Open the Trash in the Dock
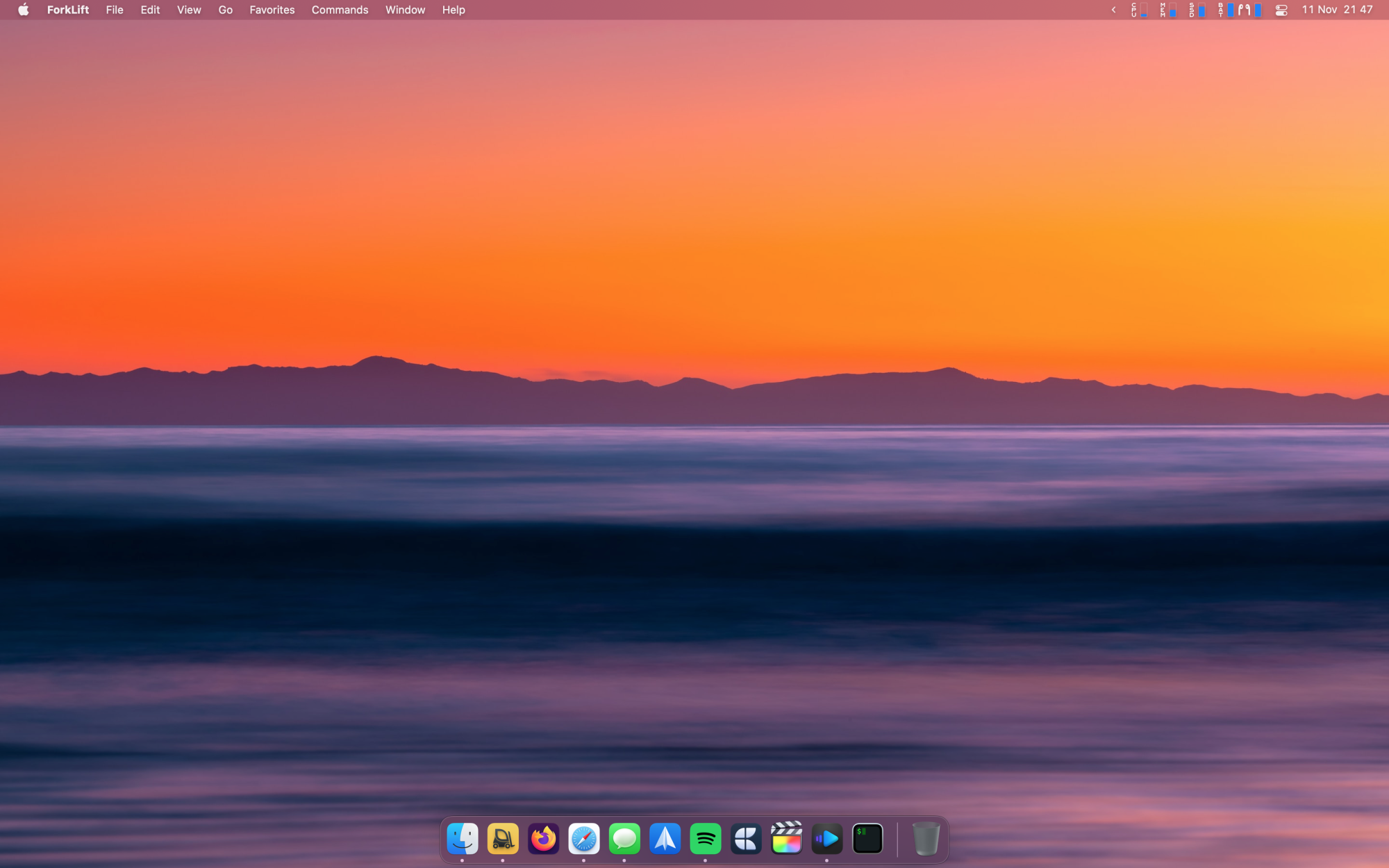Screen dimensions: 1389x868 point(925,839)
